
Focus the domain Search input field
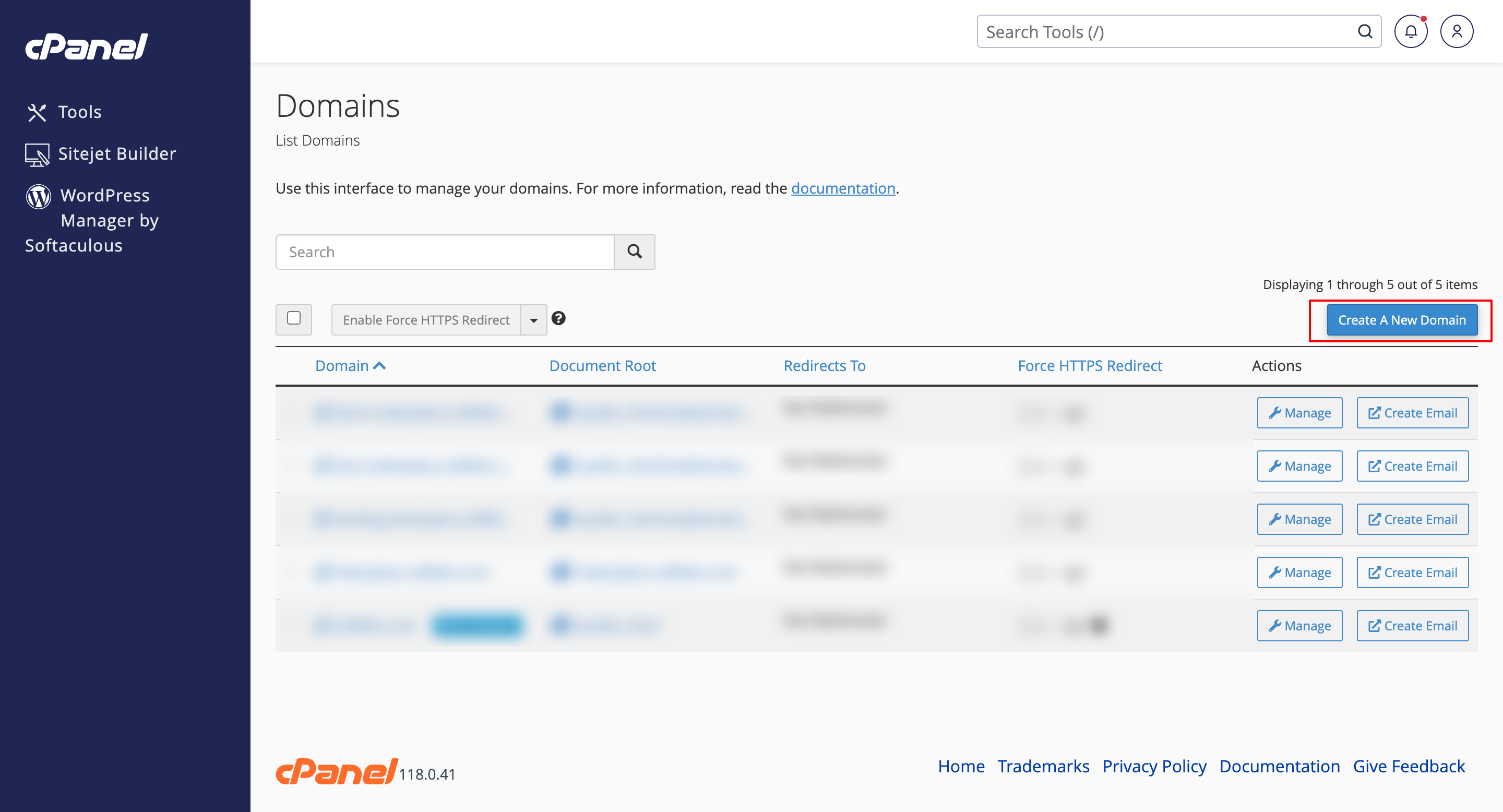[x=445, y=252]
